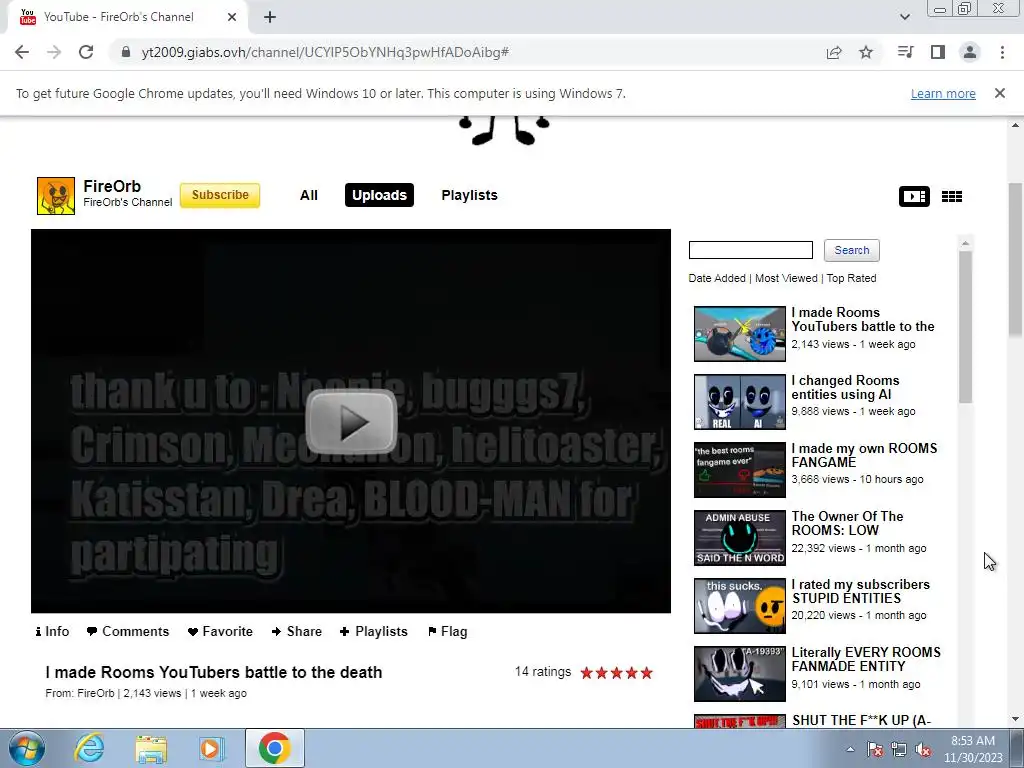Viewport: 1024px width, 768px height.
Task: Play the video with the center play button
Action: [x=351, y=421]
